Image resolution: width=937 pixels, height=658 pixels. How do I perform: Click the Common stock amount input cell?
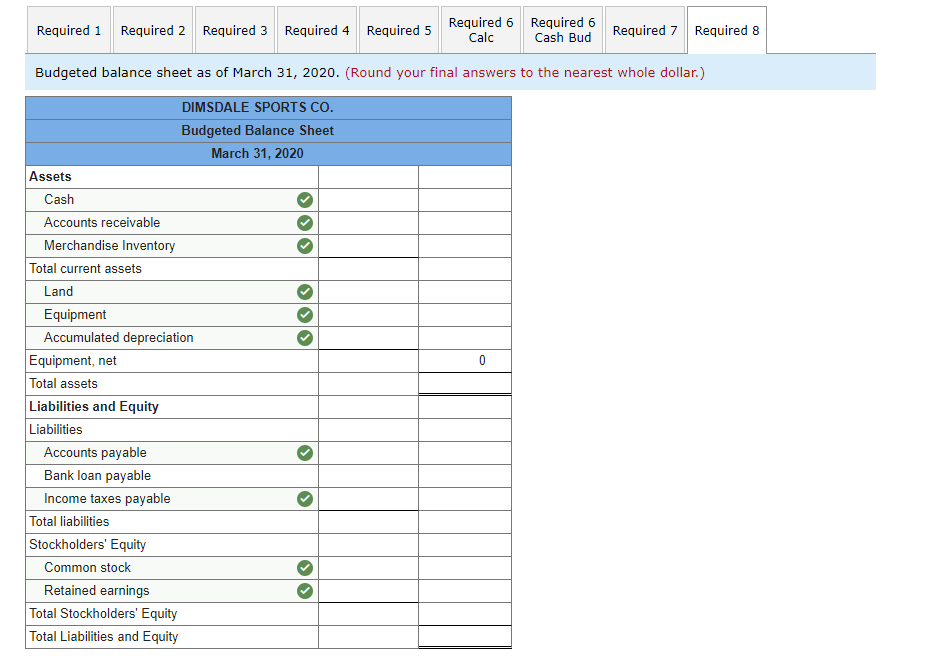368,568
